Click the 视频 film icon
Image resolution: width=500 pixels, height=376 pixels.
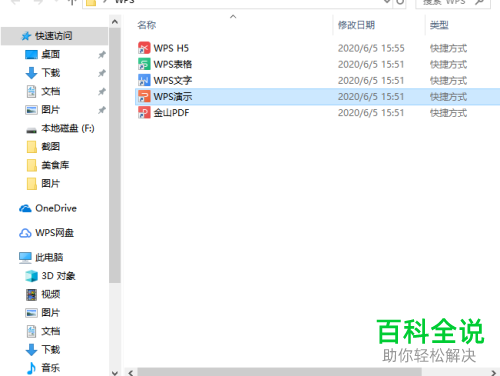tap(31, 294)
